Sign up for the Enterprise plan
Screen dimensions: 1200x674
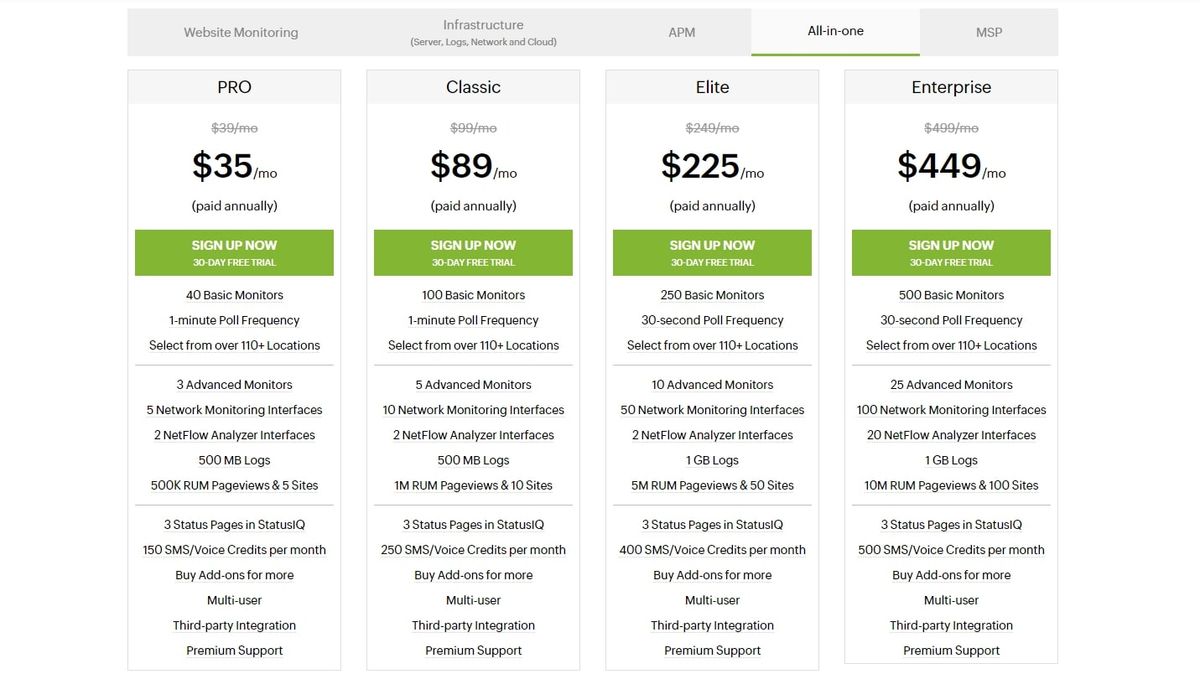point(950,252)
